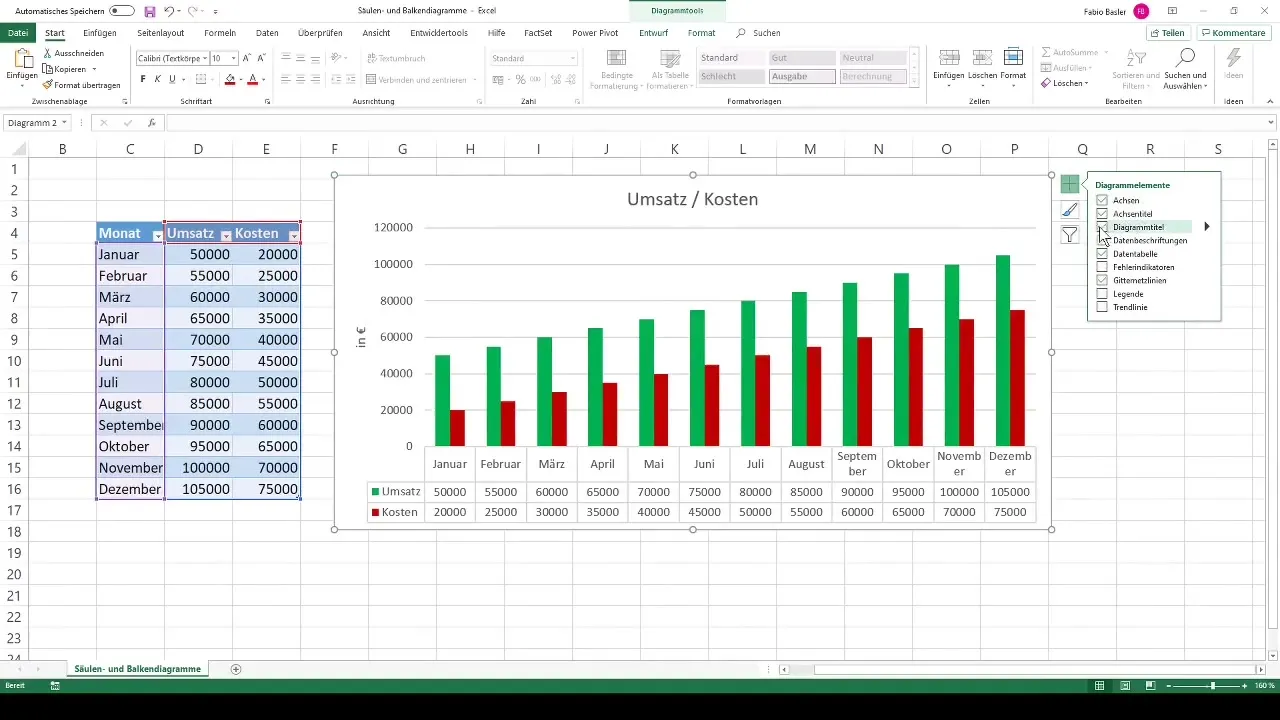Click the formula bar input
The image size is (1280, 720).
(x=720, y=123)
